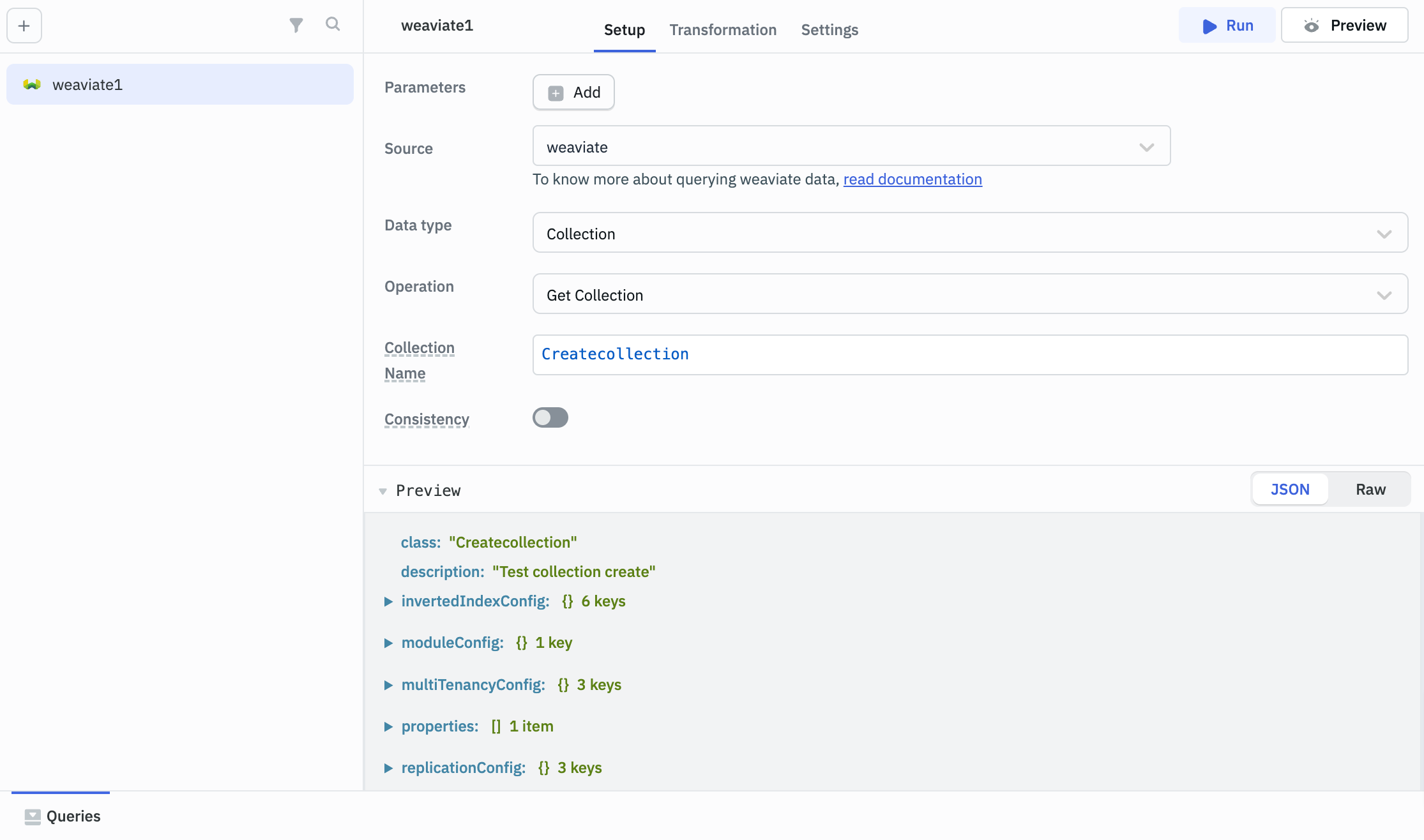Open the Preview pane with the eye icon
Viewport: 1424px width, 840px height.
1344,25
